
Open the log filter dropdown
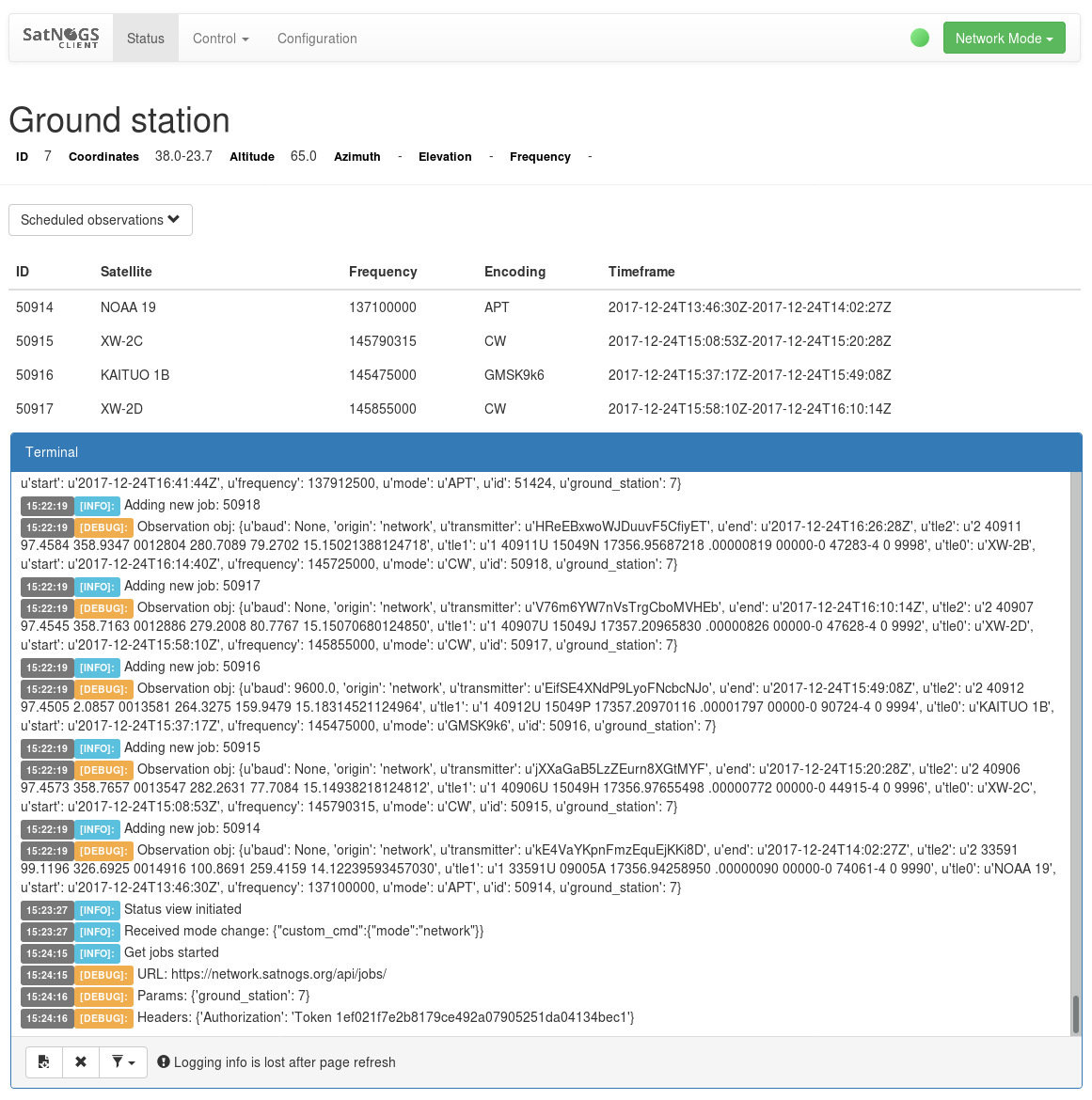click(x=123, y=1062)
